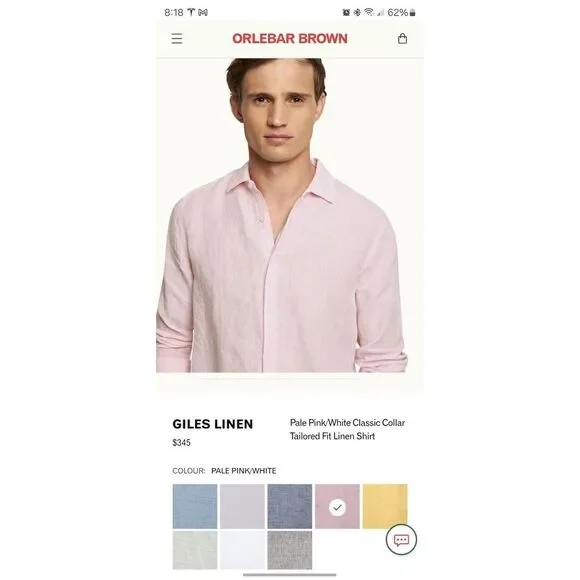Tap the checked pale pink swatch
This screenshot has height=580, width=580.
[337, 506]
